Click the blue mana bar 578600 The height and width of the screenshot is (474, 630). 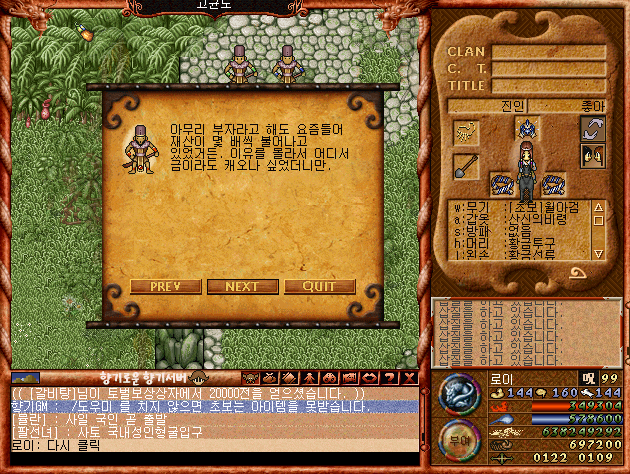click(577, 419)
